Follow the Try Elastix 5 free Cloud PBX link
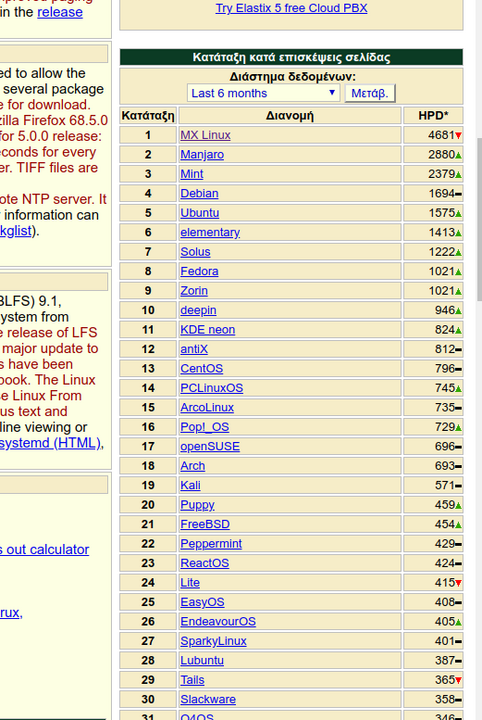 tap(291, 8)
